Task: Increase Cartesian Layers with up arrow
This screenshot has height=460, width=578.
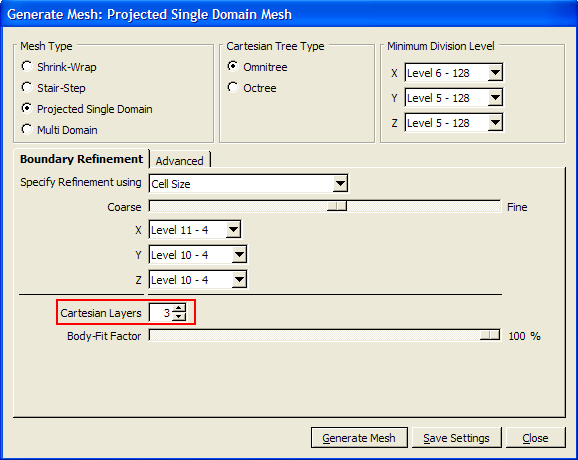Action: click(179, 308)
